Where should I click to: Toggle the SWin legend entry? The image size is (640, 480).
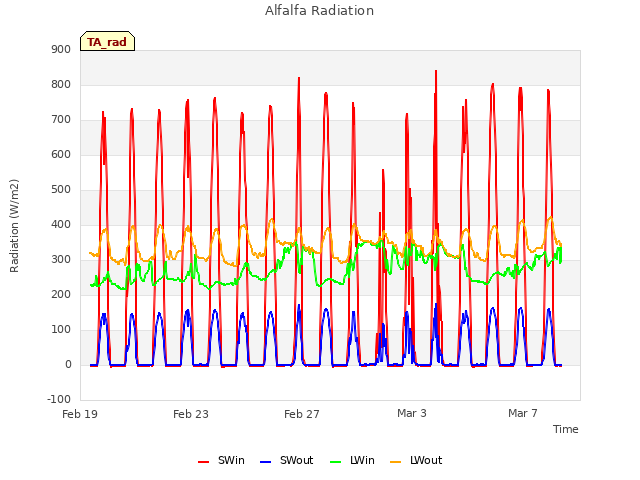[x=221, y=460]
